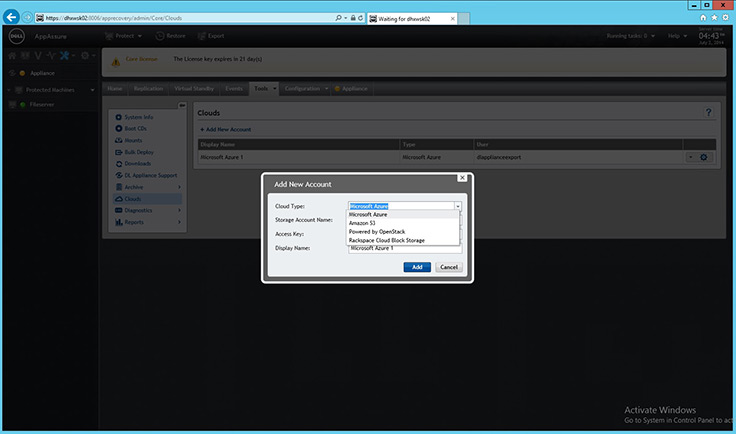736x434 pixels.
Task: Switch to the Virtual Standby tab
Action: [x=194, y=89]
